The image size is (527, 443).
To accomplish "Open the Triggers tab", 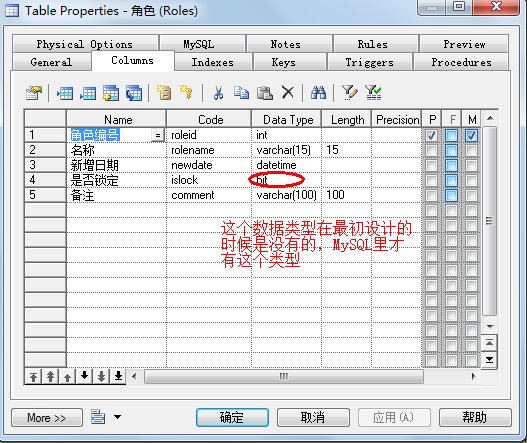I will point(369,62).
